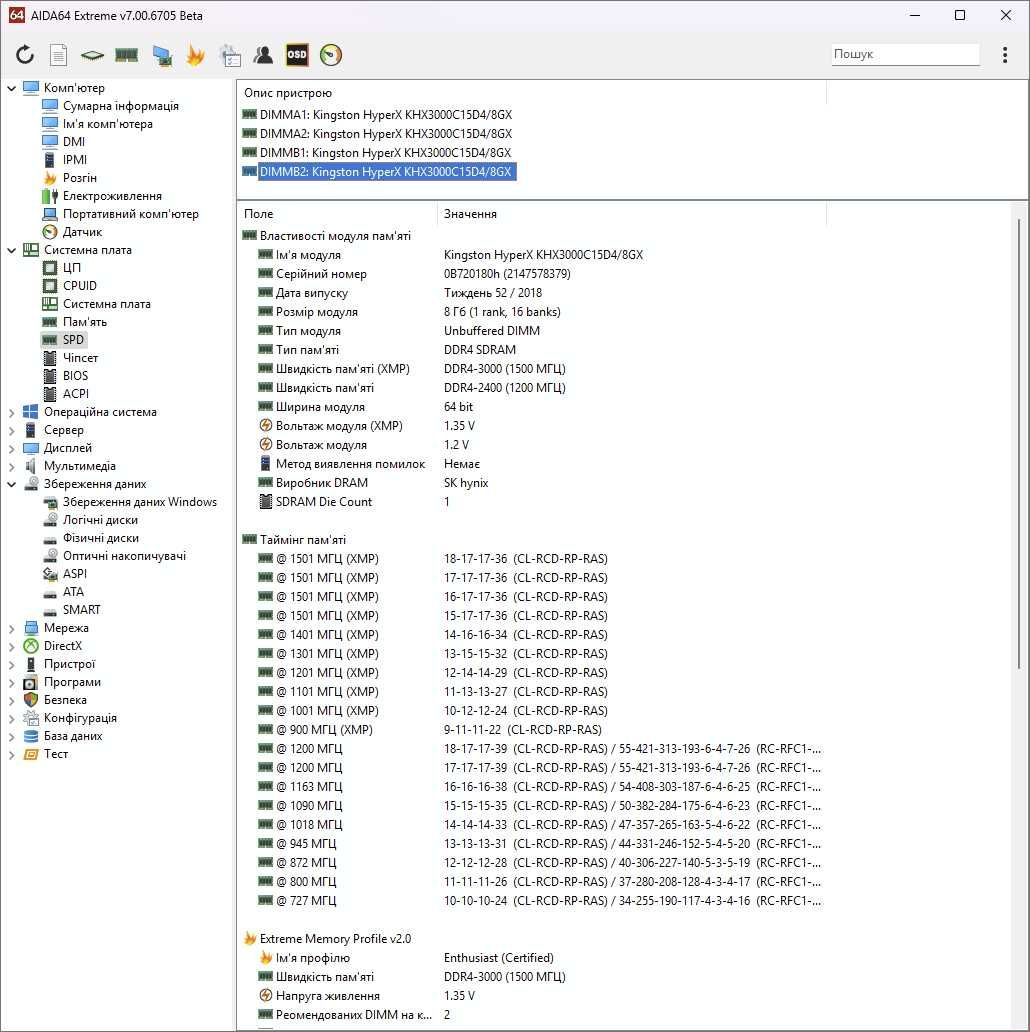This screenshot has width=1030, height=1032.
Task: Expand the Операційна система node
Action: coord(11,412)
